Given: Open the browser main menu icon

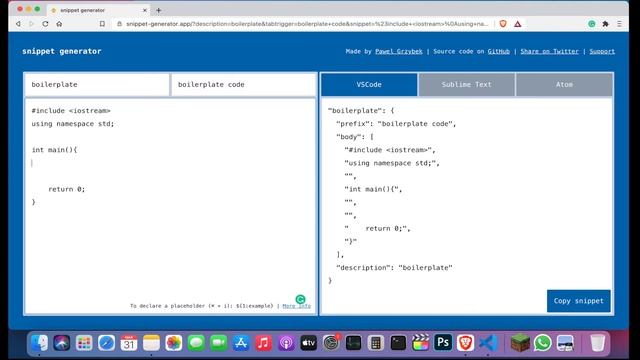Looking at the screenshot, I should (x=619, y=24).
